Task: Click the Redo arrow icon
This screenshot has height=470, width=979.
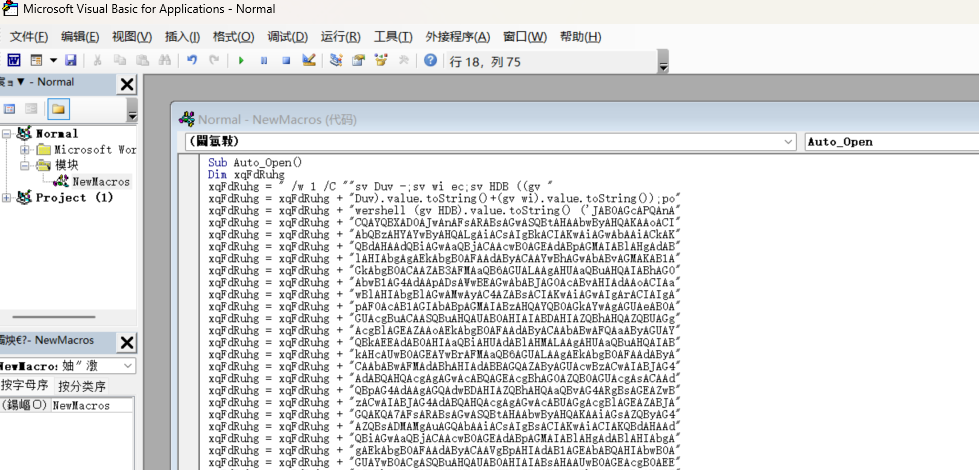Action: [214, 61]
